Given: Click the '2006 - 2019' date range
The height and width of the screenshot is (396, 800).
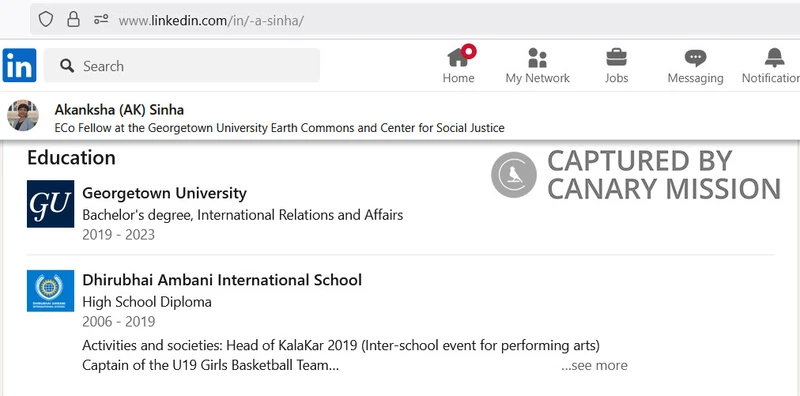Looking at the screenshot, I should point(118,322).
